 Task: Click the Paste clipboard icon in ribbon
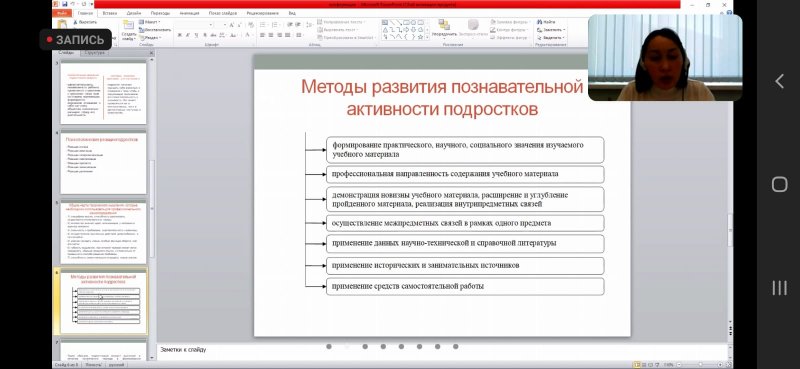click(62, 24)
